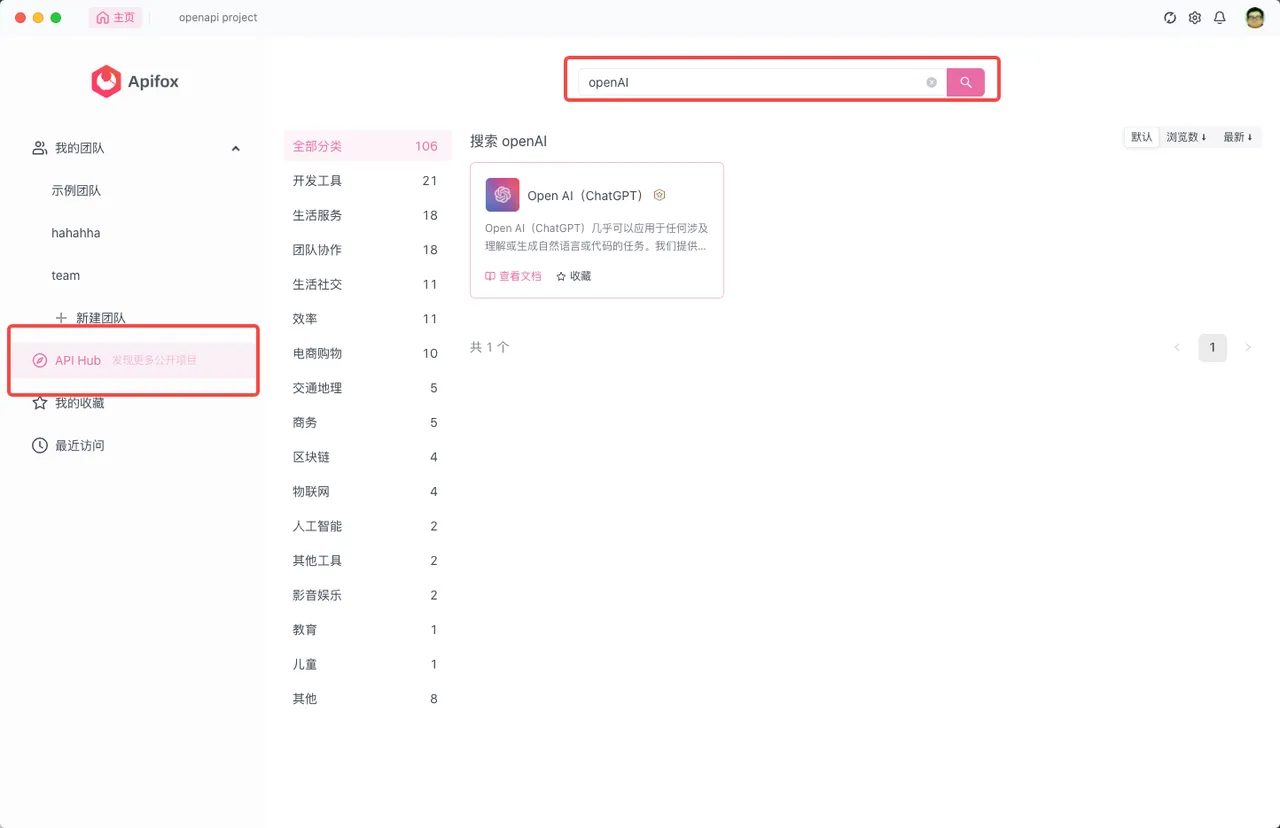Image resolution: width=1280 pixels, height=828 pixels.
Task: Switch to the openapi project tab
Action: point(218,18)
